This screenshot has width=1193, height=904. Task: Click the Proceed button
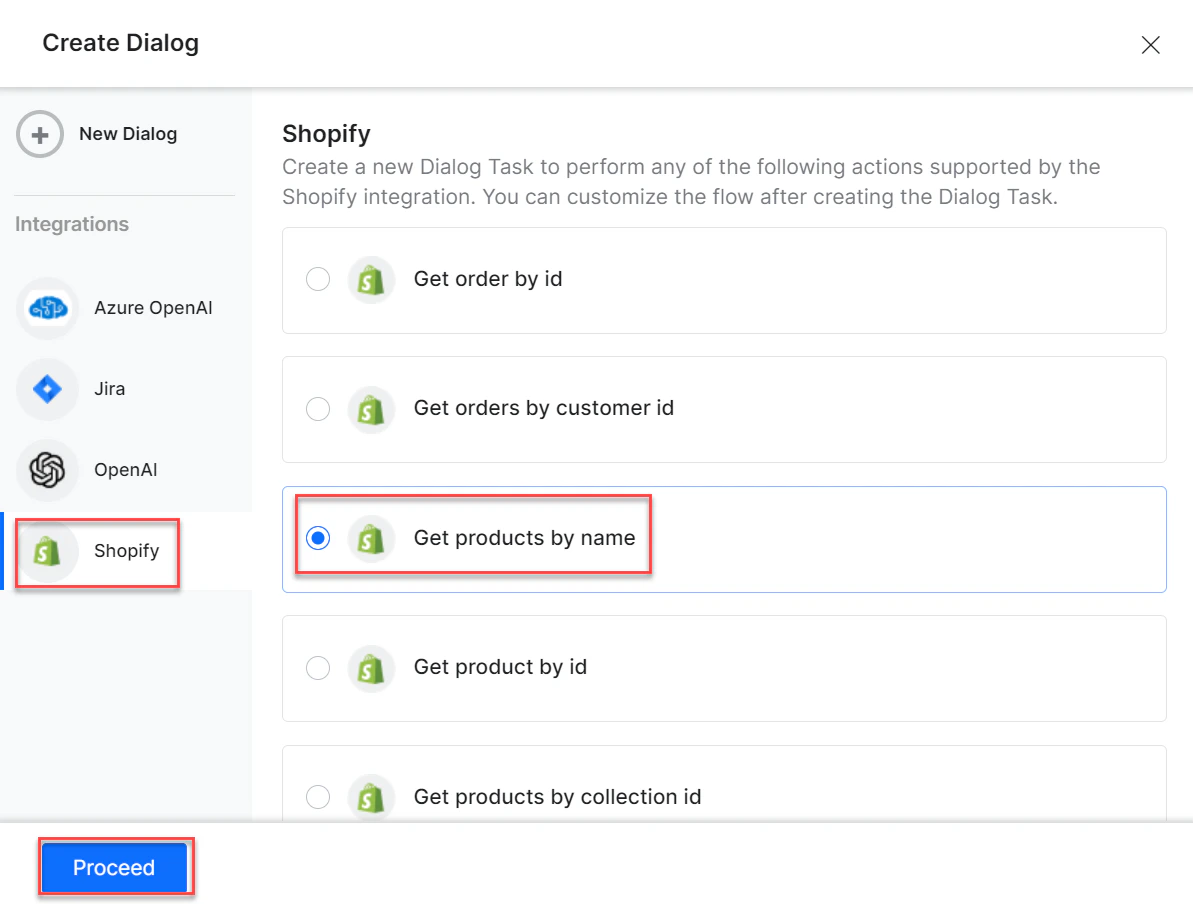114,867
